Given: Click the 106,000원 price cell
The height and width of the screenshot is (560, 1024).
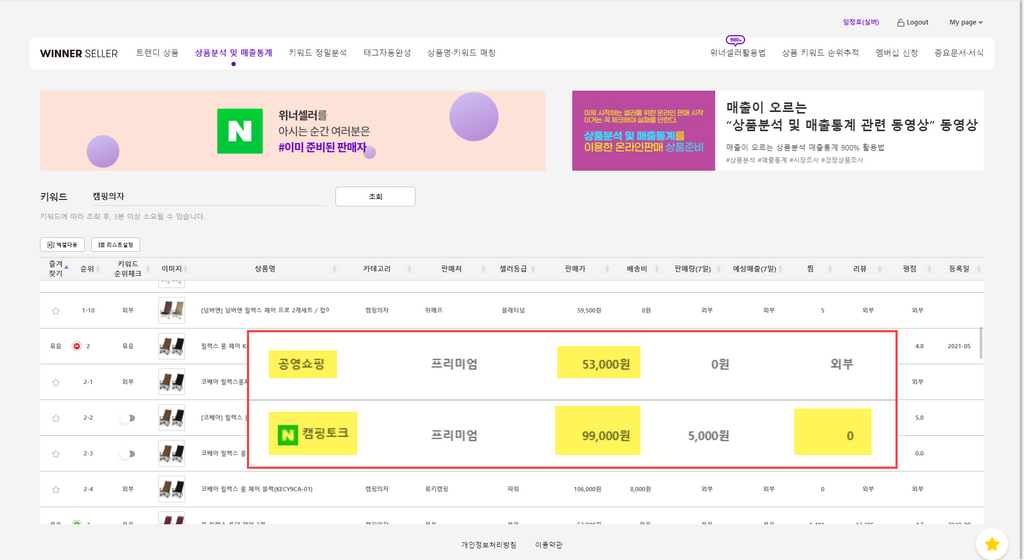Looking at the screenshot, I should click(x=587, y=489).
